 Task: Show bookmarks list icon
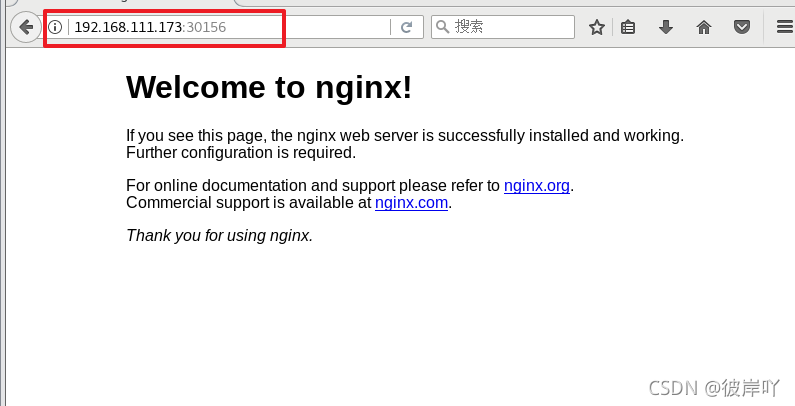[628, 27]
